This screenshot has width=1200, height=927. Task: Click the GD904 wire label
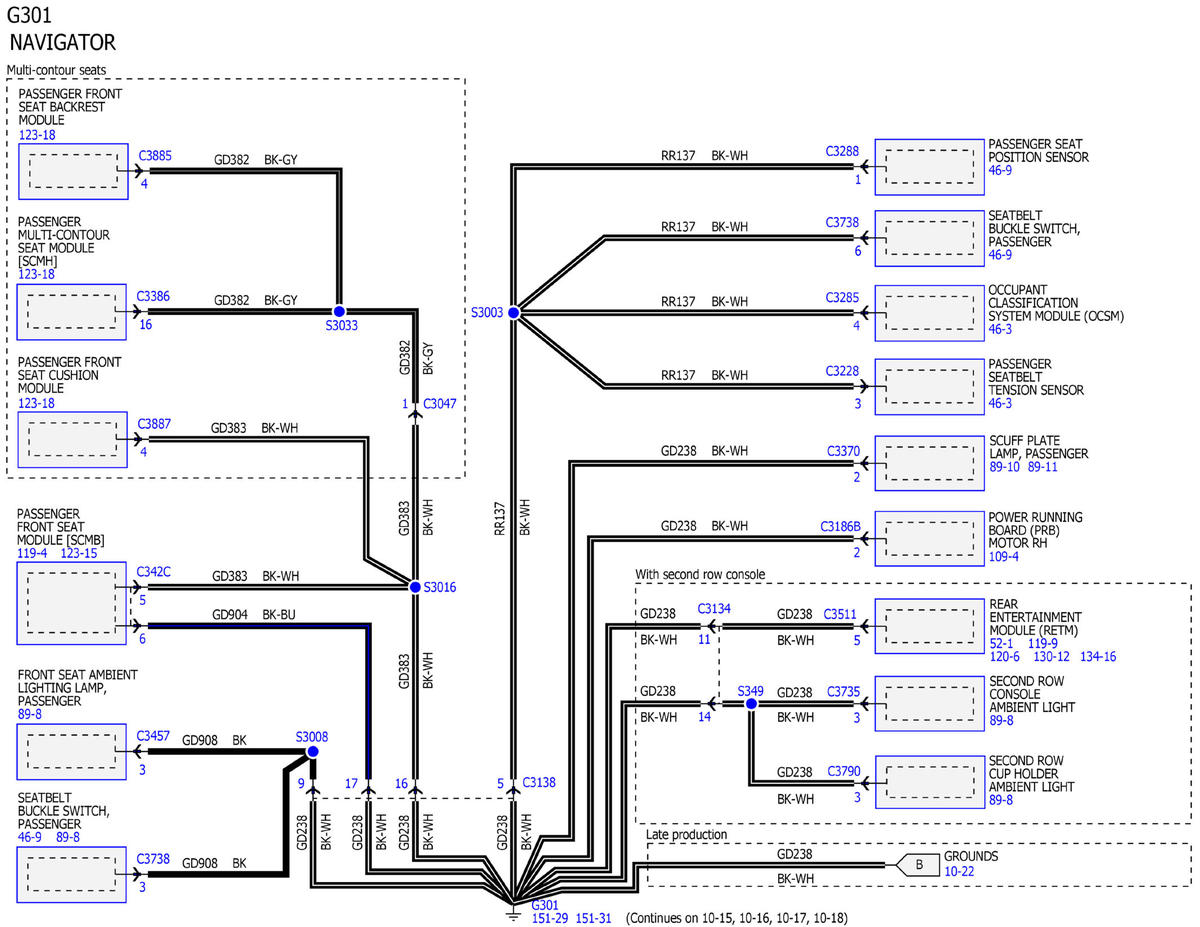[228, 615]
